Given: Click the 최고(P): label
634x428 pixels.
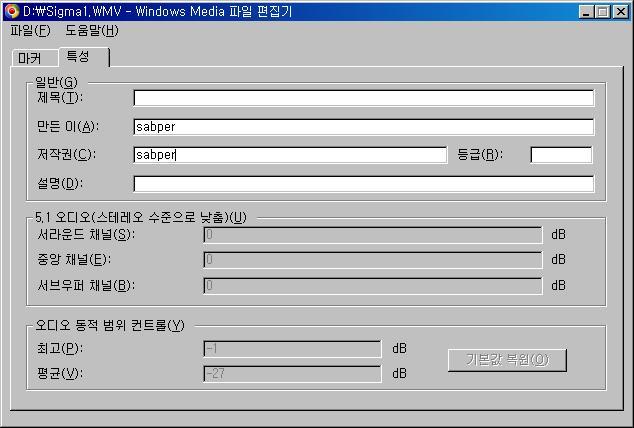Looking at the screenshot, I should [60, 348].
